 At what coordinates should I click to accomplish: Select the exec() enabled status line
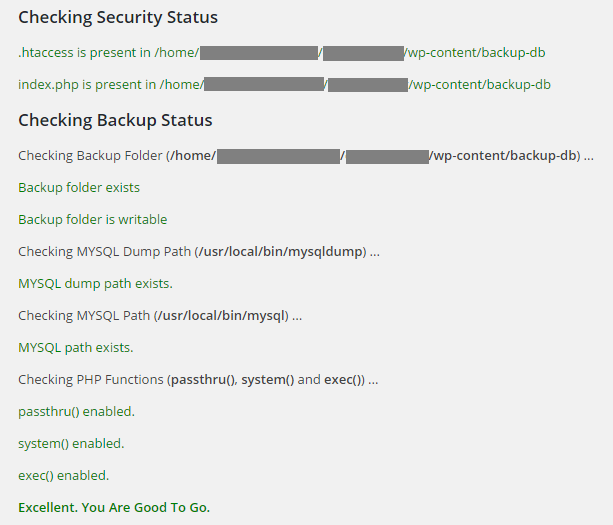(64, 476)
